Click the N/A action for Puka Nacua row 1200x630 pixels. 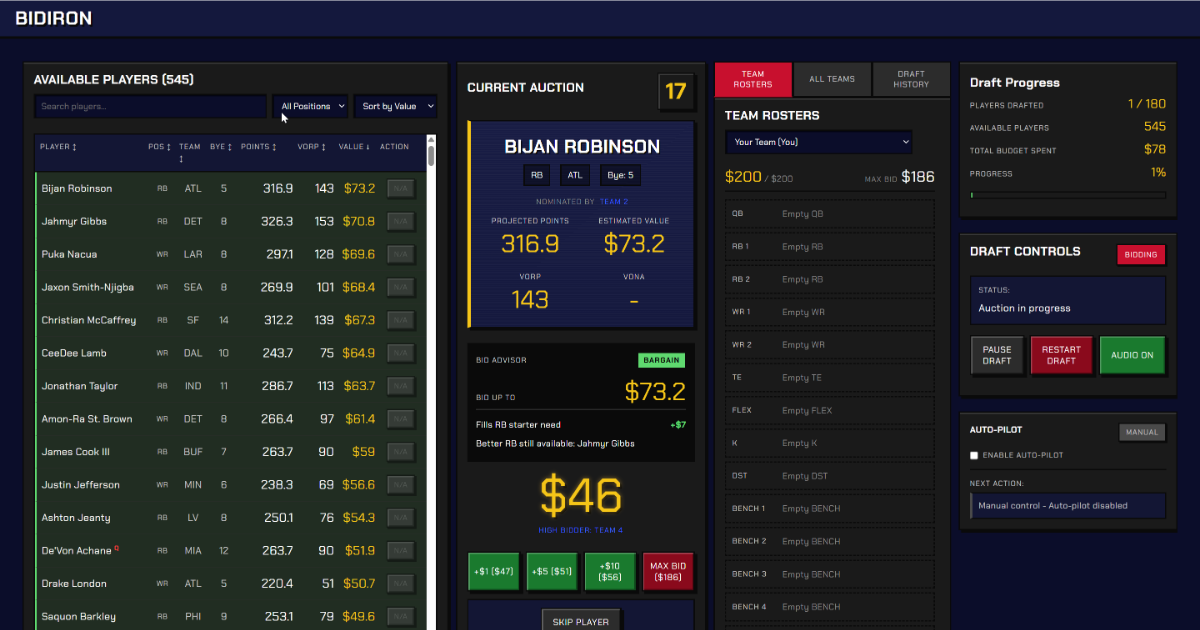point(401,254)
